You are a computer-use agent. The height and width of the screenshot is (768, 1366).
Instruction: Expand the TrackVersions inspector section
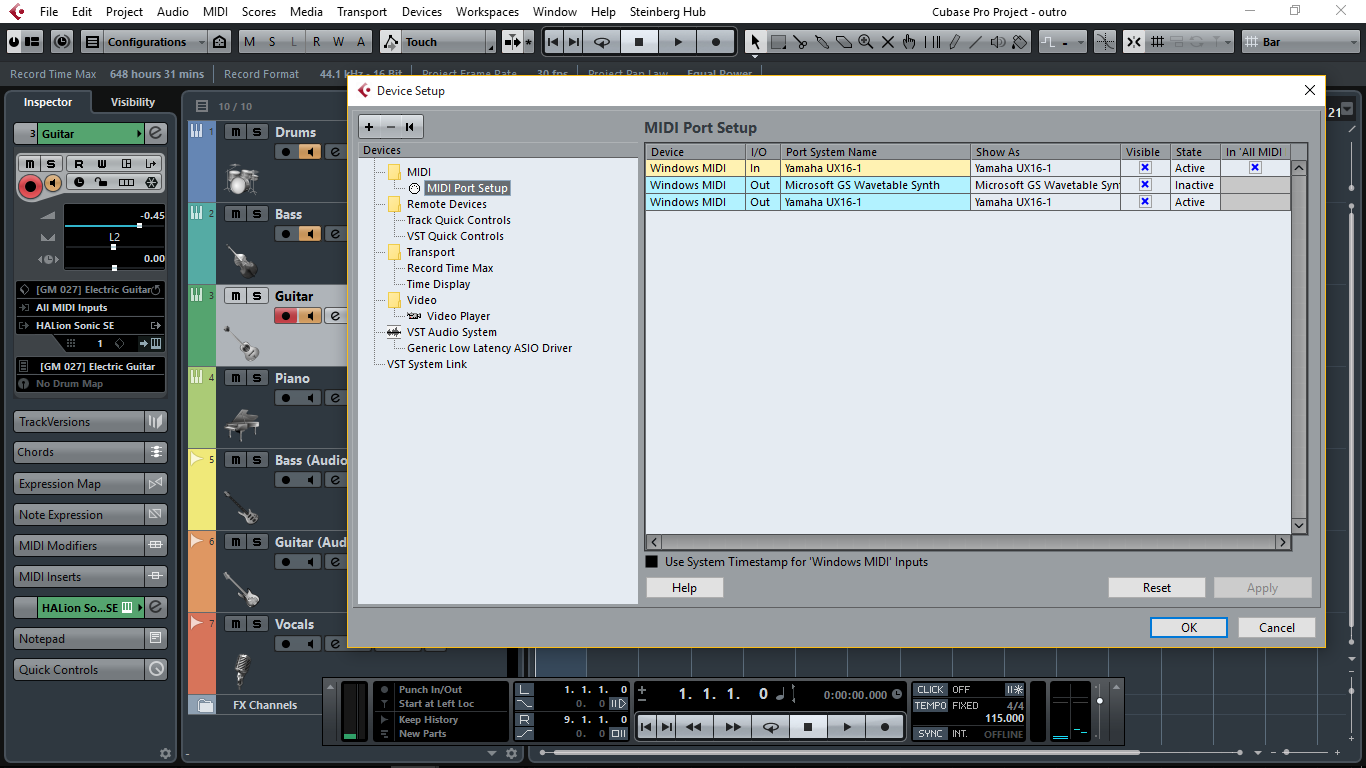pyautogui.click(x=90, y=422)
